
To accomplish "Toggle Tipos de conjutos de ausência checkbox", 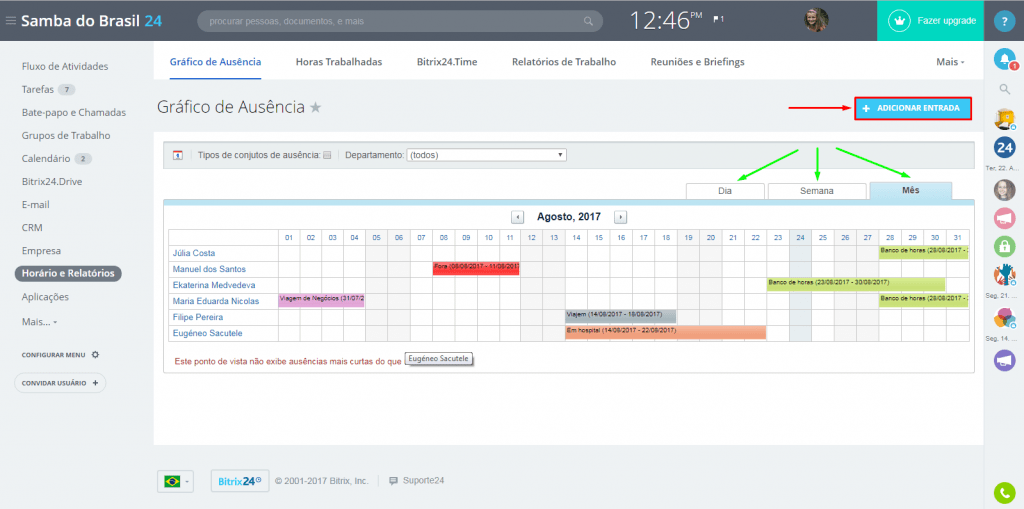I will point(328,156).
